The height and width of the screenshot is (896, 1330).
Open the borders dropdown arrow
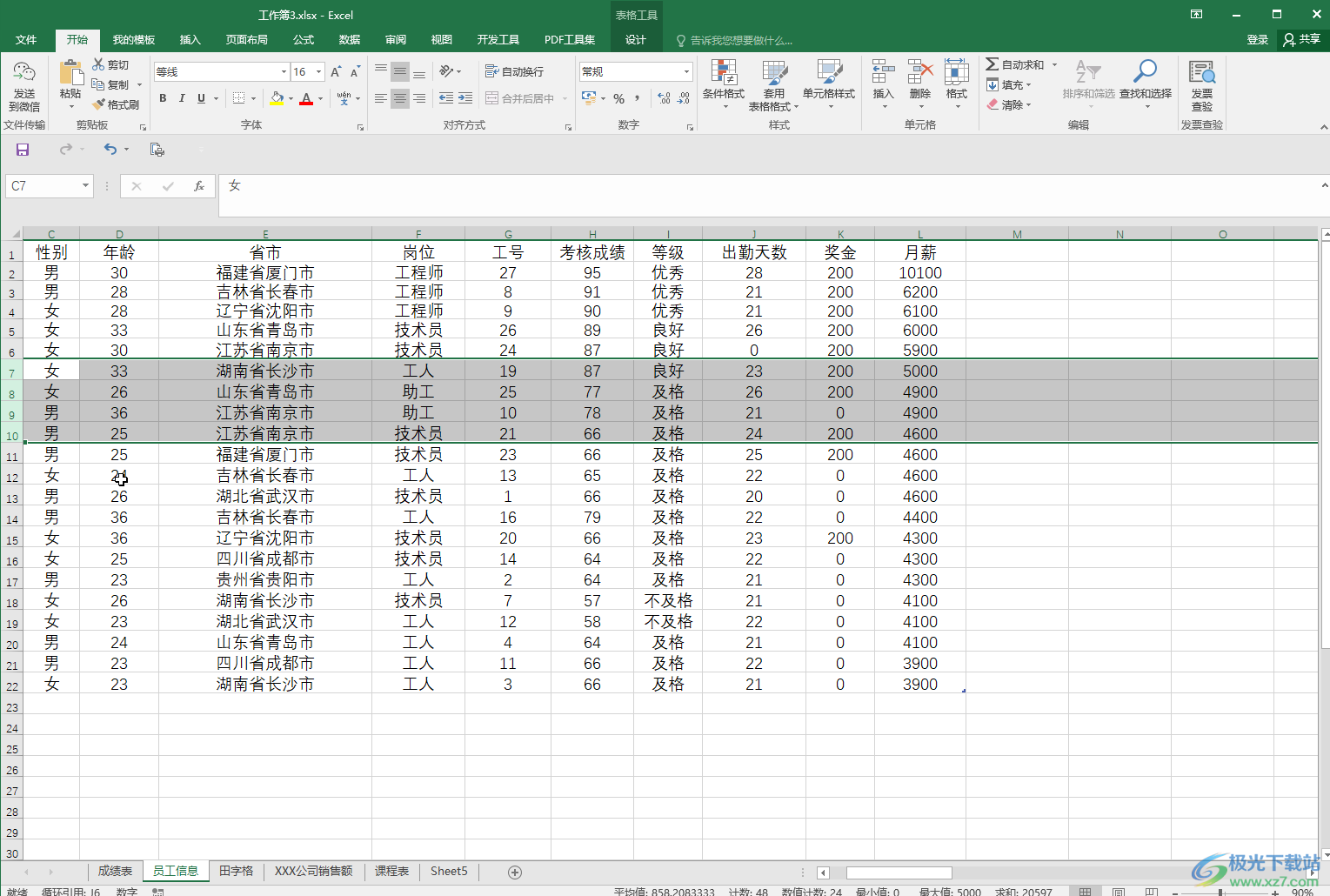[253, 98]
